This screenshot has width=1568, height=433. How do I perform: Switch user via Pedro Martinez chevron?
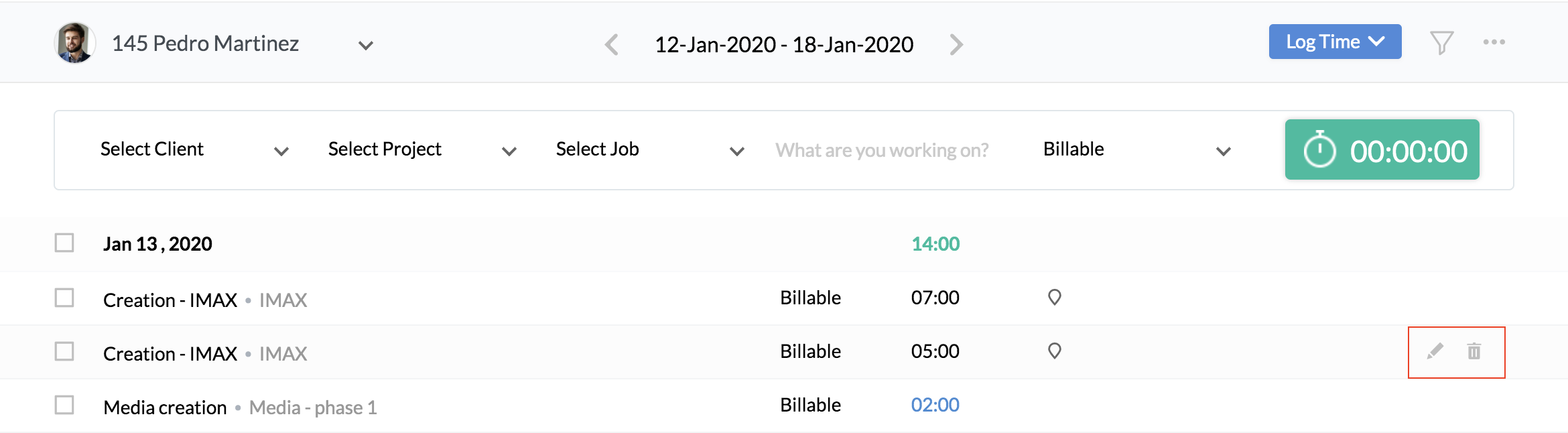point(365,46)
